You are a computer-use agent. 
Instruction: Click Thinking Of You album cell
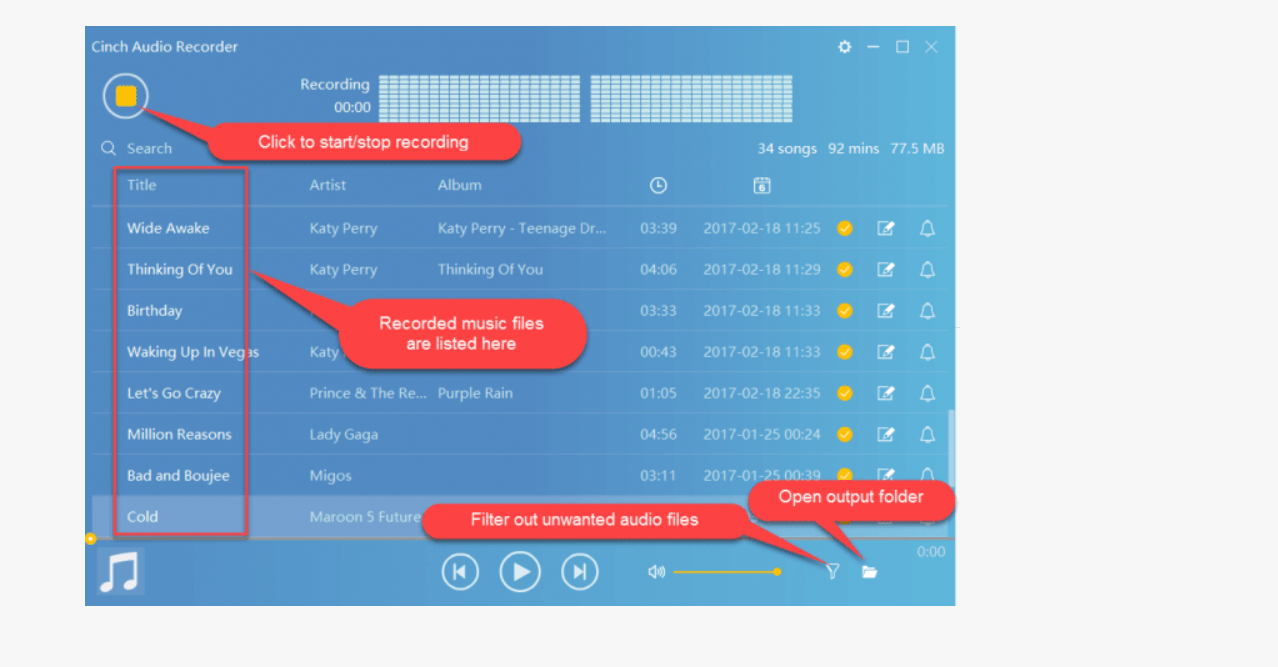tap(490, 269)
